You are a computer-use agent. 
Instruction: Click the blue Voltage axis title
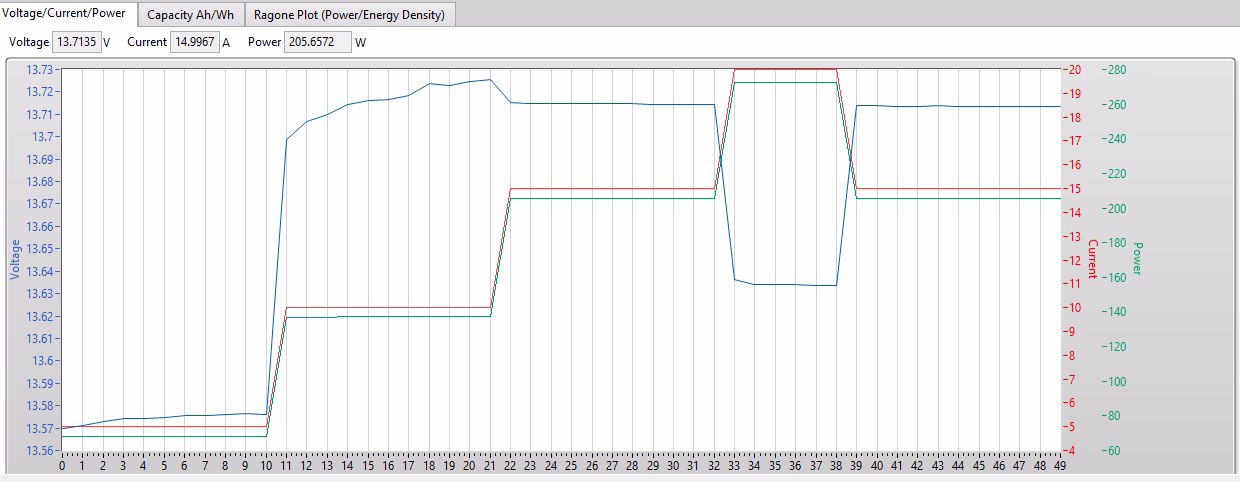(15, 258)
